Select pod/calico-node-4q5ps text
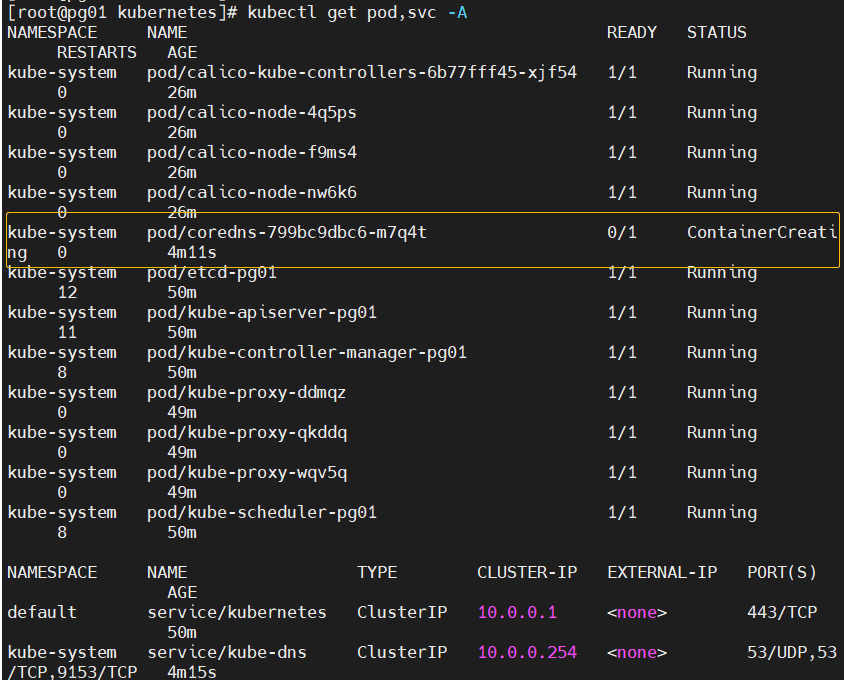This screenshot has height=680, width=844. [251, 113]
